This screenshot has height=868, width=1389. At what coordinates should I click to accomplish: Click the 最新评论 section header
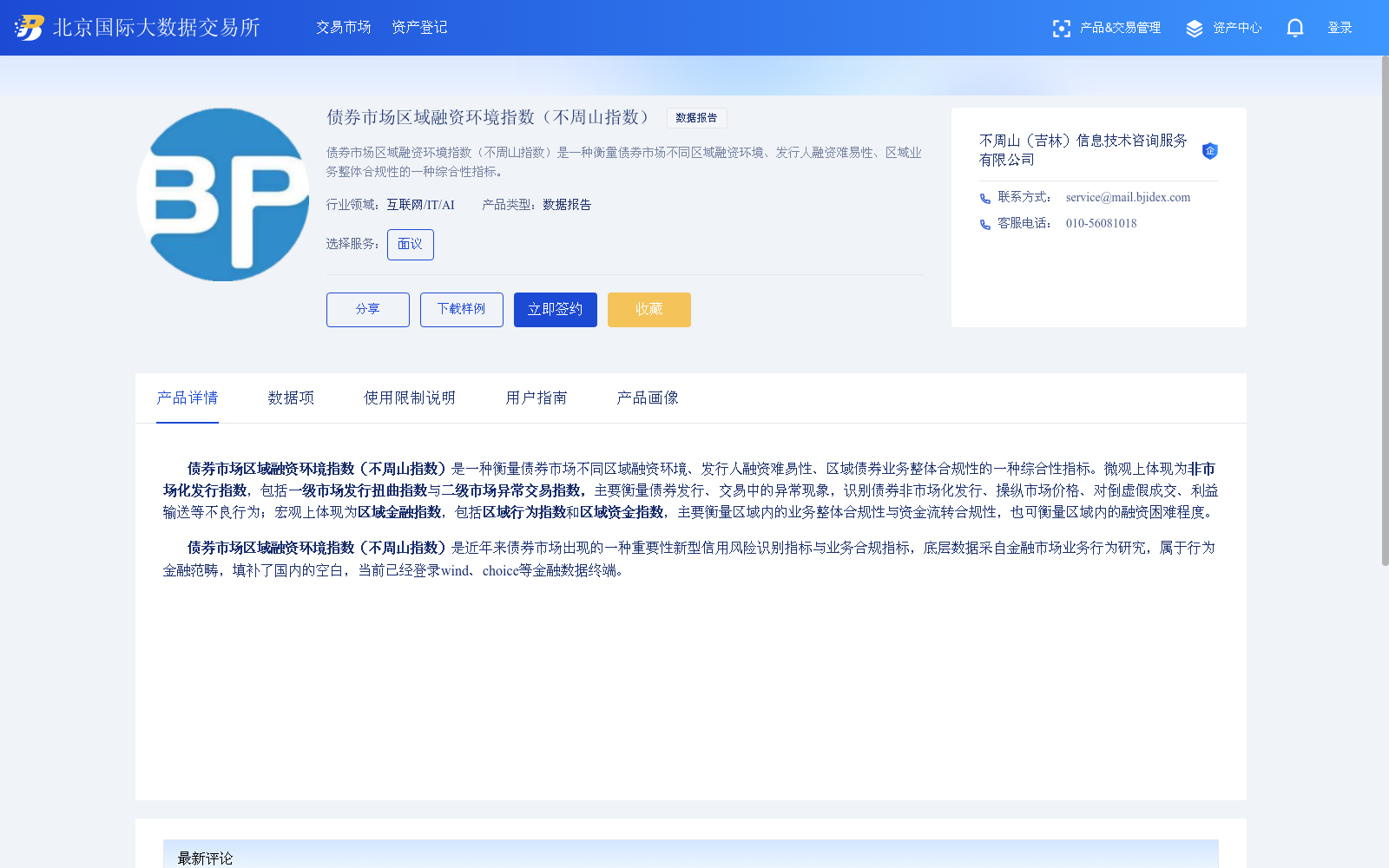click(x=205, y=858)
